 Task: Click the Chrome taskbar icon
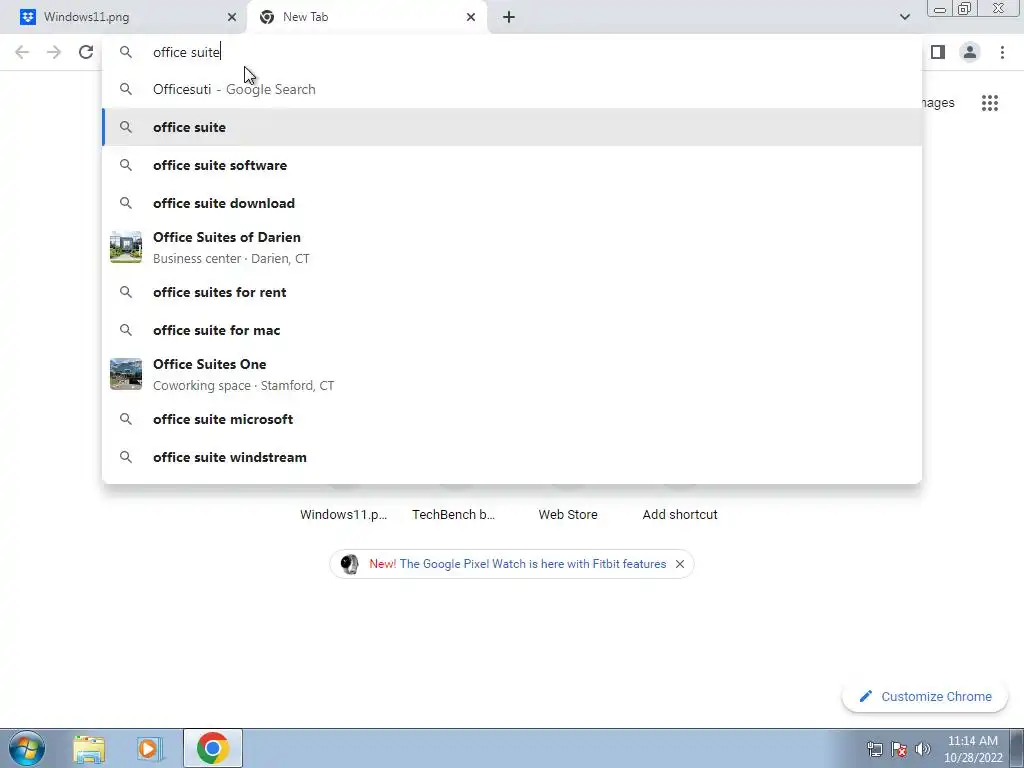[212, 748]
